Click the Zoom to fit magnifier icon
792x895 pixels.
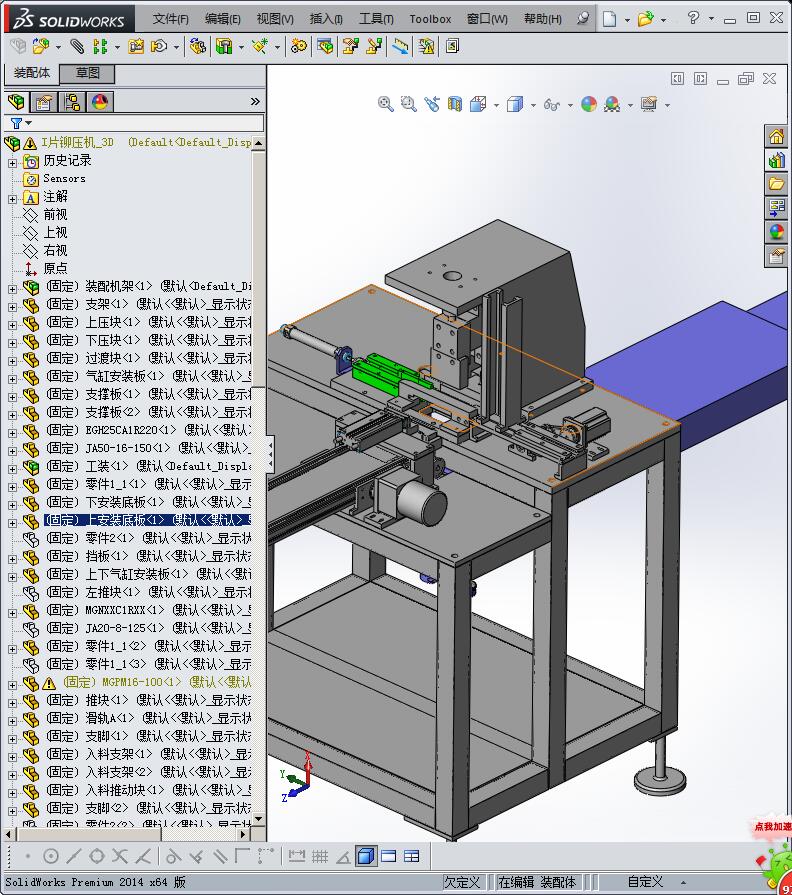(386, 104)
